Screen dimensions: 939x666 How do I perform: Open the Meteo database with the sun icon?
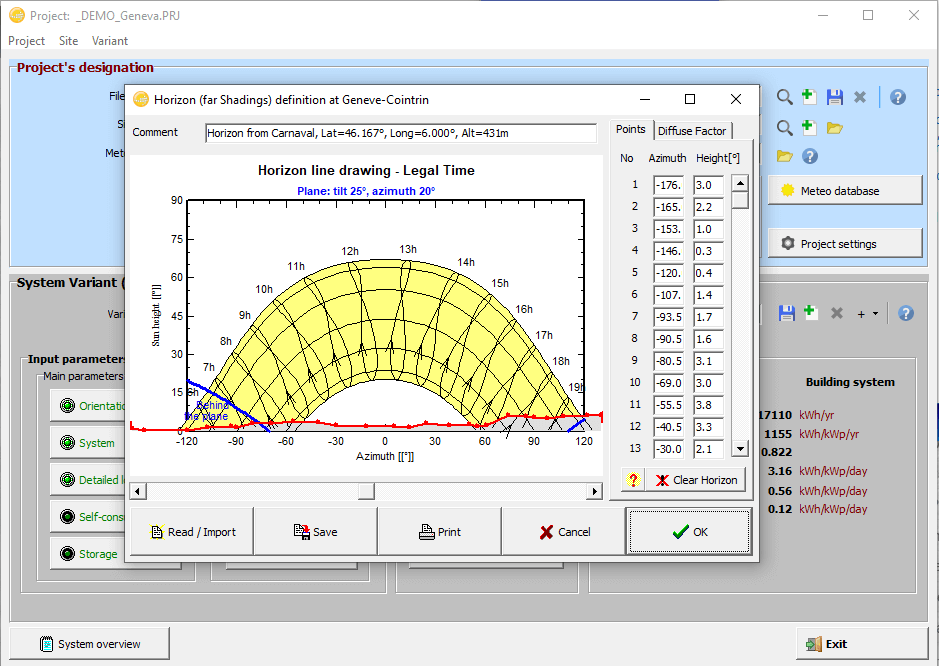click(x=845, y=191)
